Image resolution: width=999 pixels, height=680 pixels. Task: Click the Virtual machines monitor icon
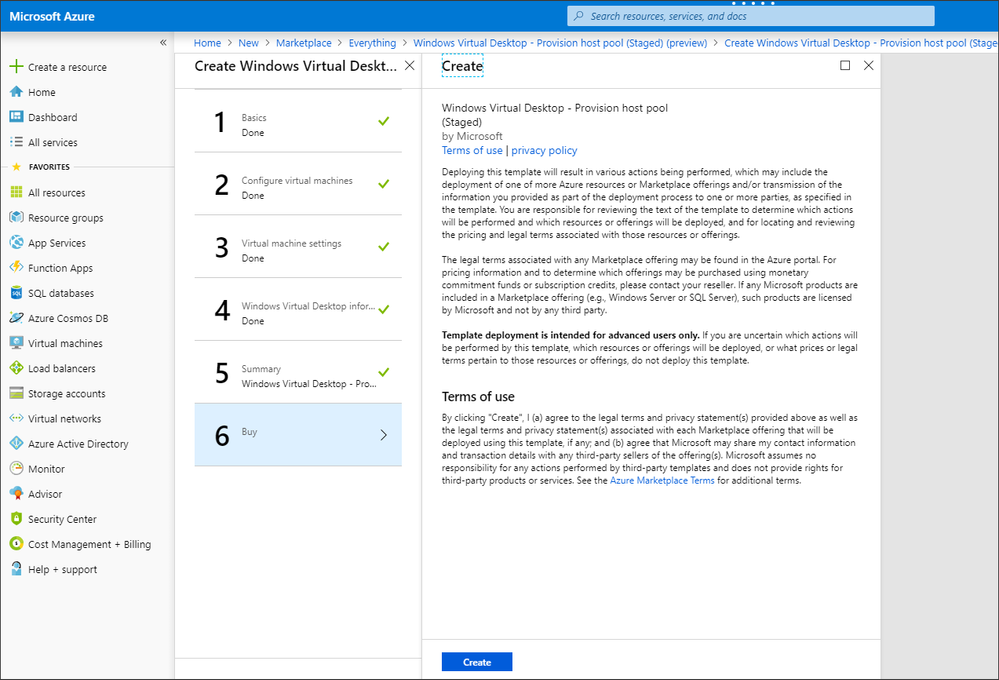[x=16, y=343]
